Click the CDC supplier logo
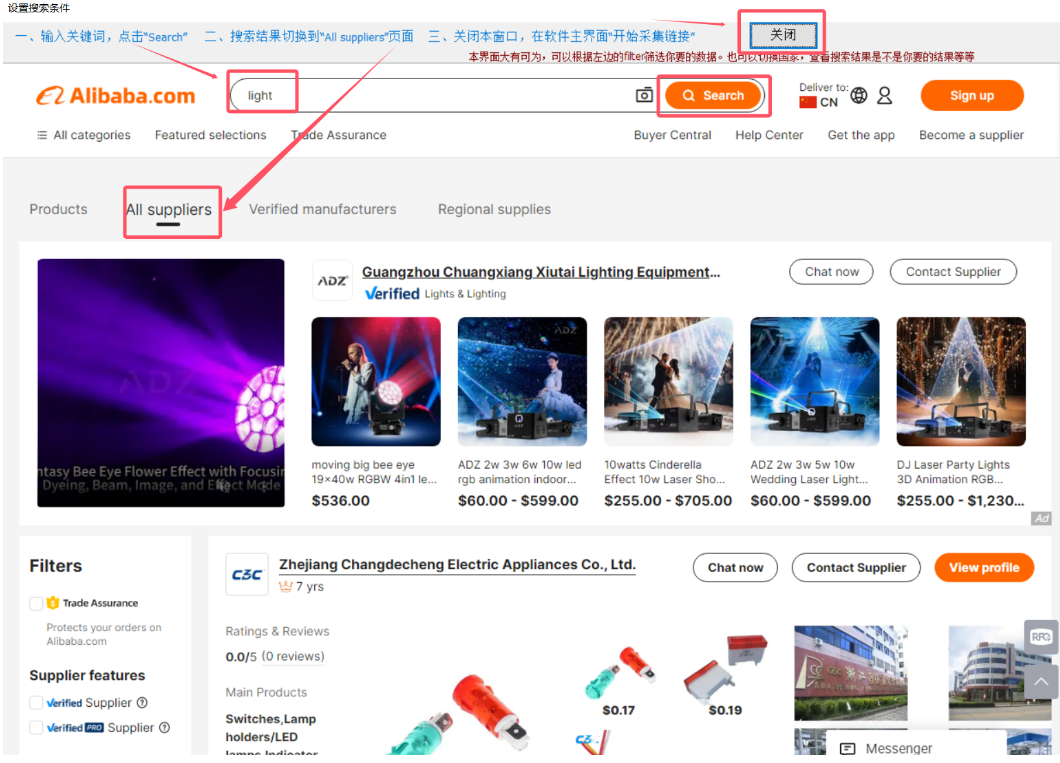Screen dimensions: 1060x763 (247, 574)
